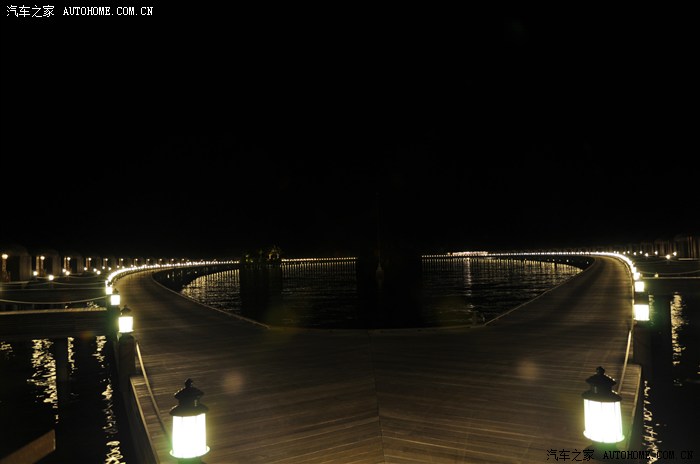The image size is (700, 464).
Task: Click the mid-distance lantern on right railing
Action: 641,309
